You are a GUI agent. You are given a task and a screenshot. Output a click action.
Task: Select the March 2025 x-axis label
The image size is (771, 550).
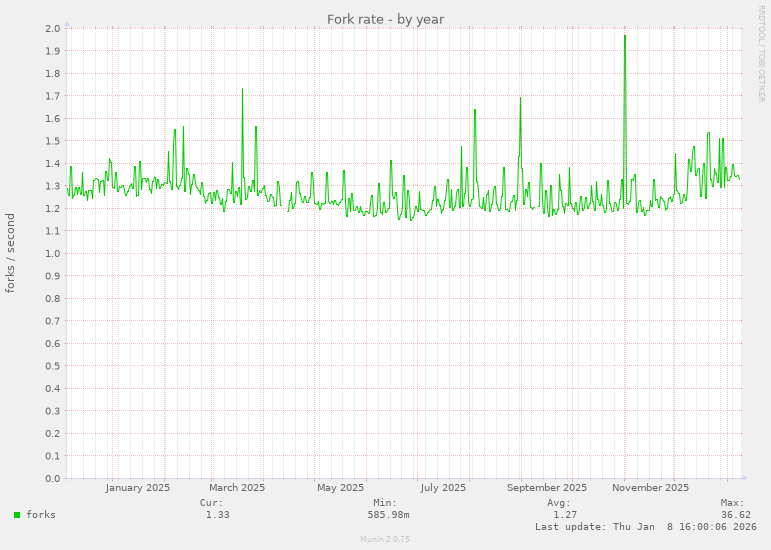tap(237, 488)
